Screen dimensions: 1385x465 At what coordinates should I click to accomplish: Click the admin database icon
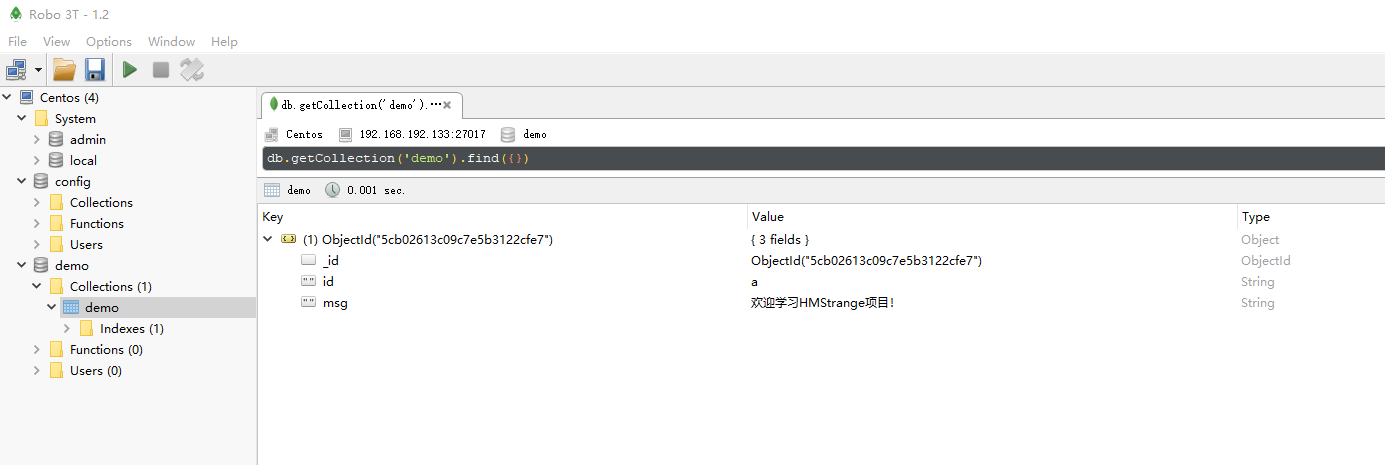tap(56, 139)
